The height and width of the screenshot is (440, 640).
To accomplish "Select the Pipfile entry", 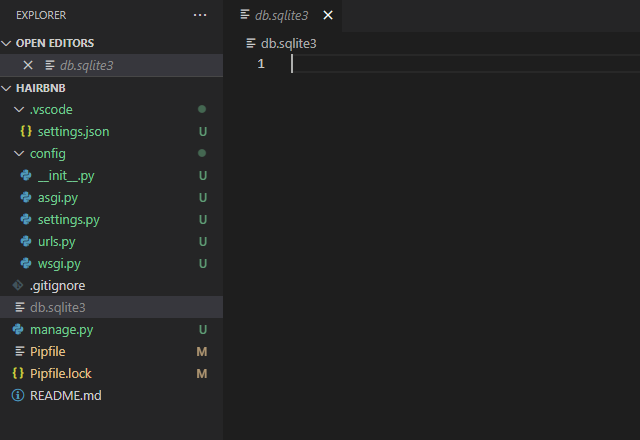I will pyautogui.click(x=47, y=351).
